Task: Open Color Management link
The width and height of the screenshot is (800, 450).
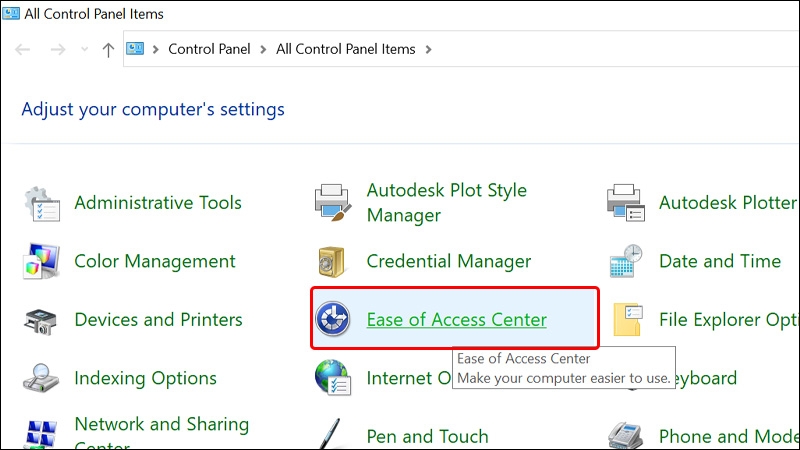Action: pyautogui.click(x=155, y=261)
